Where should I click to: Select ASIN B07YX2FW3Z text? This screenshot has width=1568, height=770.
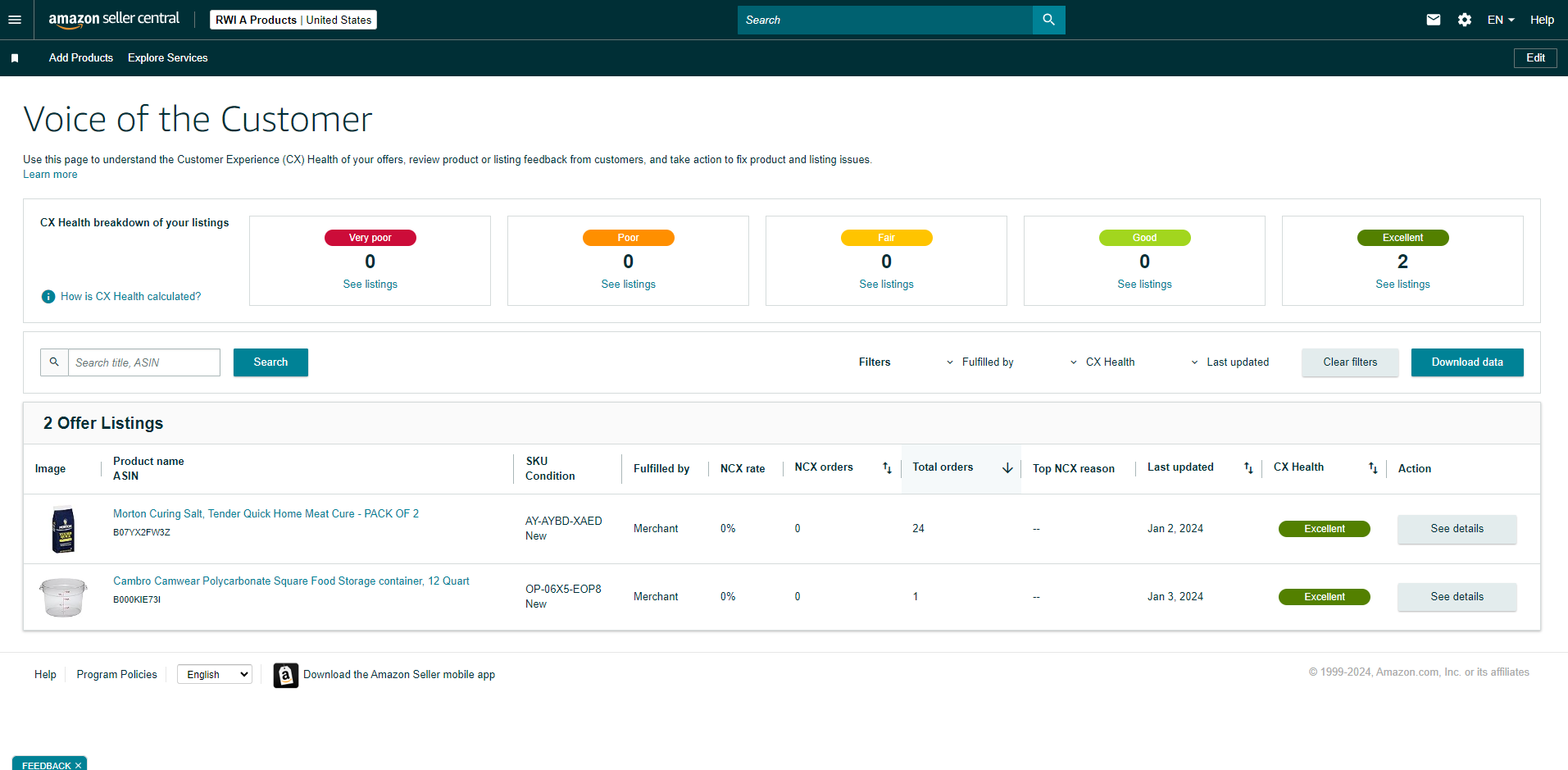tap(142, 533)
